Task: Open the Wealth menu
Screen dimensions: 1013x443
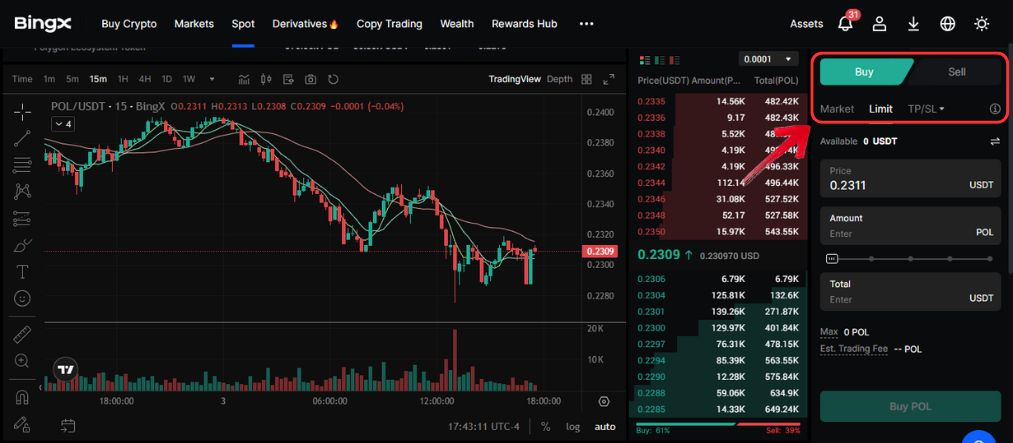Action: (457, 24)
